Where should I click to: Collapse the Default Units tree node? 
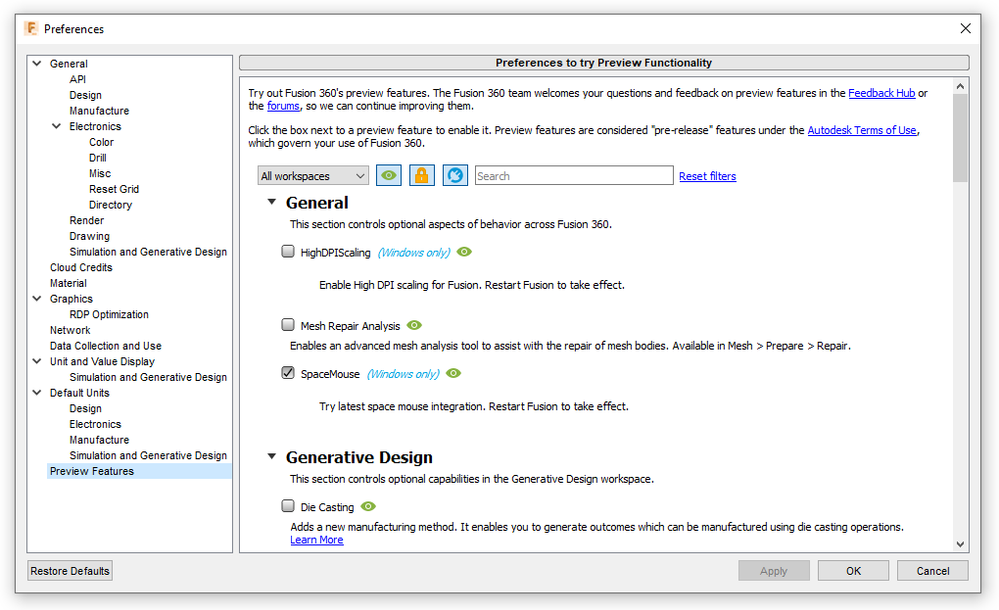(37, 393)
